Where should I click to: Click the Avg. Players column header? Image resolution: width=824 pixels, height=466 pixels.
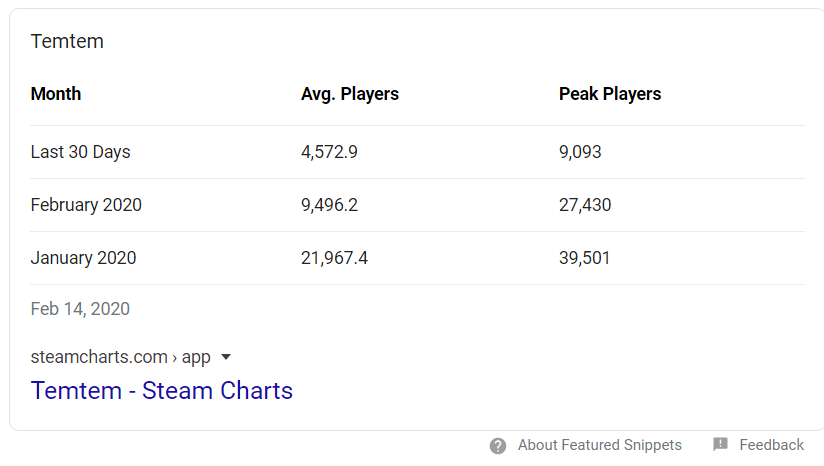[x=350, y=94]
